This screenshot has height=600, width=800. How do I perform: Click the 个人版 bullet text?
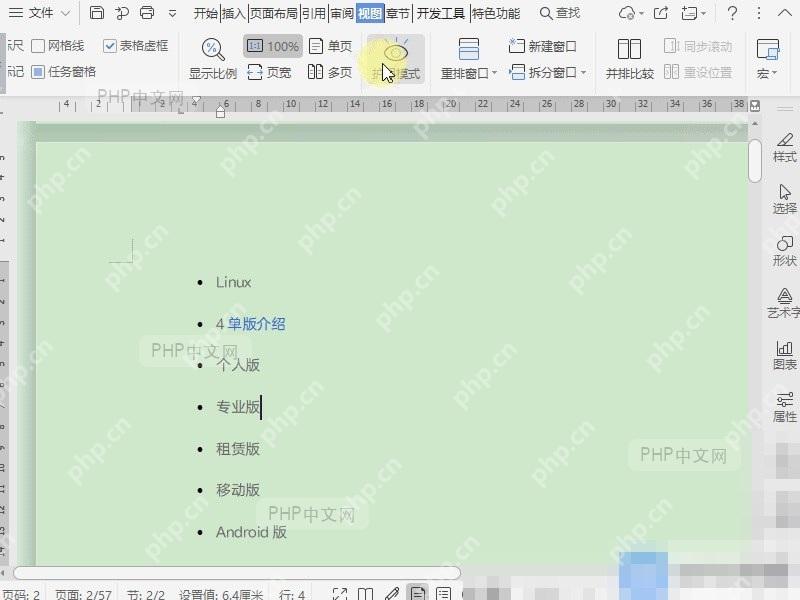(x=238, y=365)
